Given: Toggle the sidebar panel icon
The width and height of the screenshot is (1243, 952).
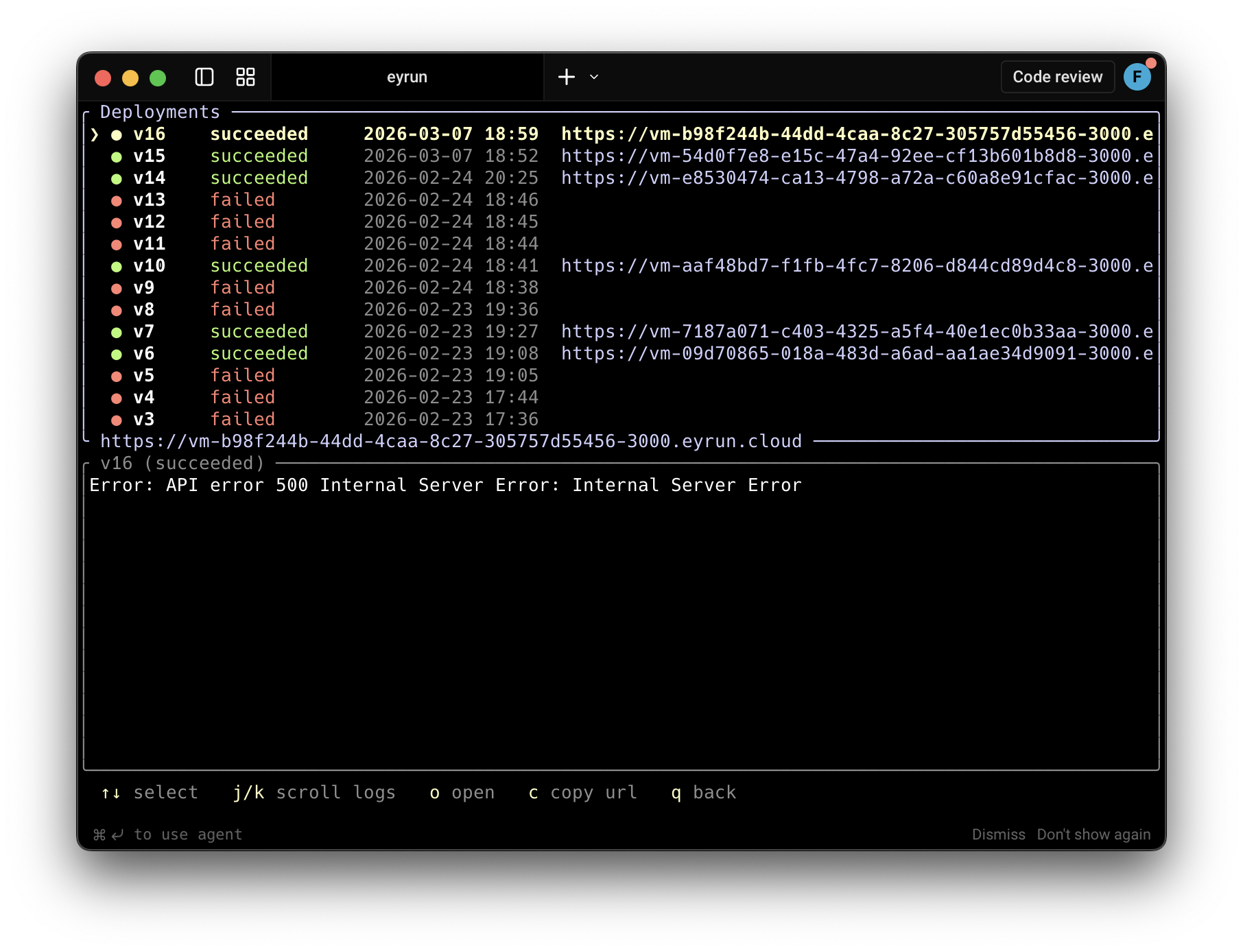Looking at the screenshot, I should (204, 78).
